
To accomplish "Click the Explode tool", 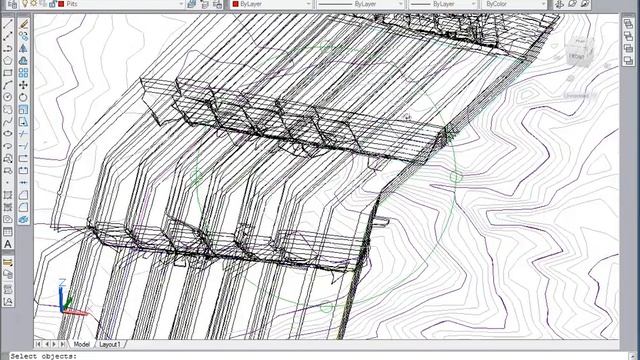I will click(x=23, y=220).
